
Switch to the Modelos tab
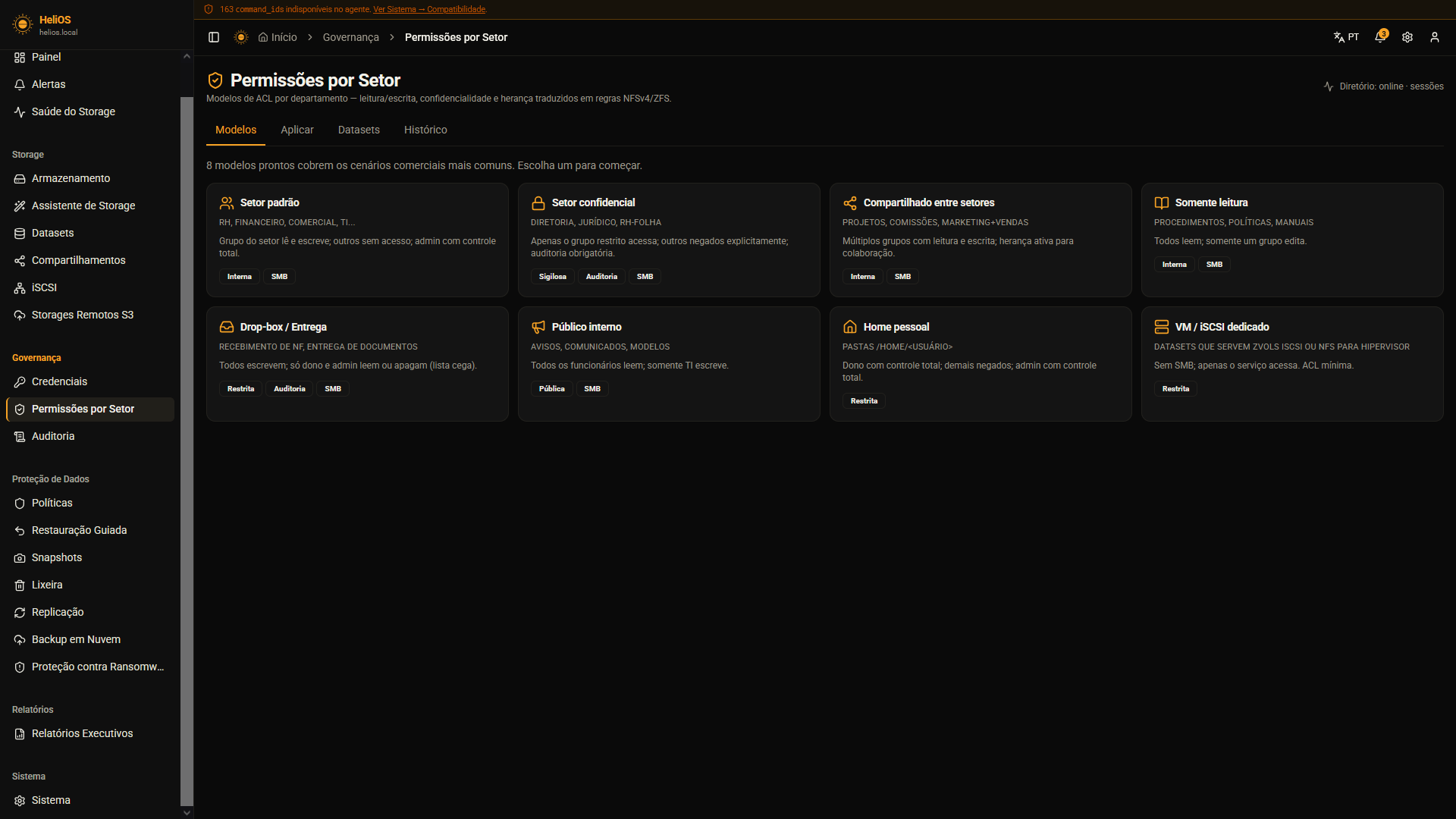[236, 130]
